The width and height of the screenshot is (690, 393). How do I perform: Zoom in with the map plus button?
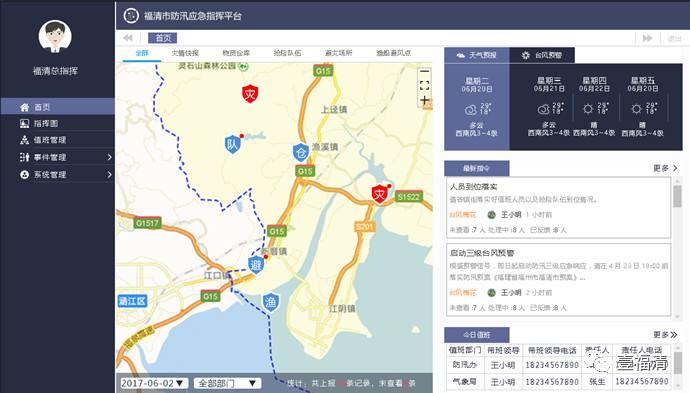coord(424,100)
